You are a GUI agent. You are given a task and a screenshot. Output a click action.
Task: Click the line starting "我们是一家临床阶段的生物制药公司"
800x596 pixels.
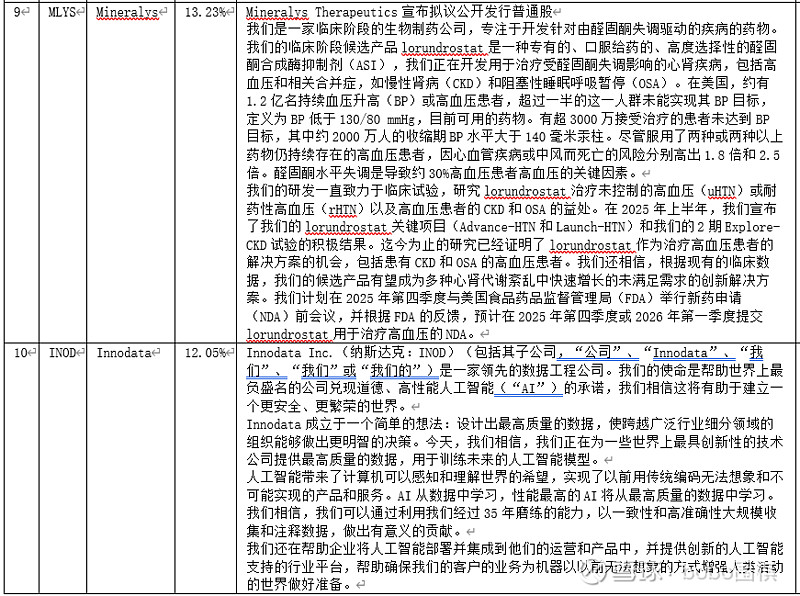513,29
